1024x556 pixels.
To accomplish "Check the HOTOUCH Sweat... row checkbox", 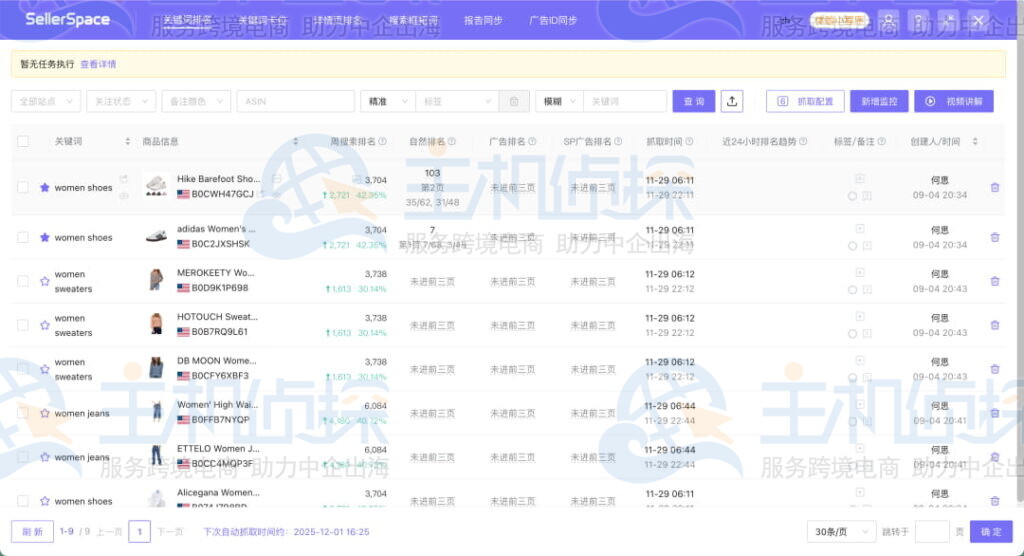I will point(23,325).
